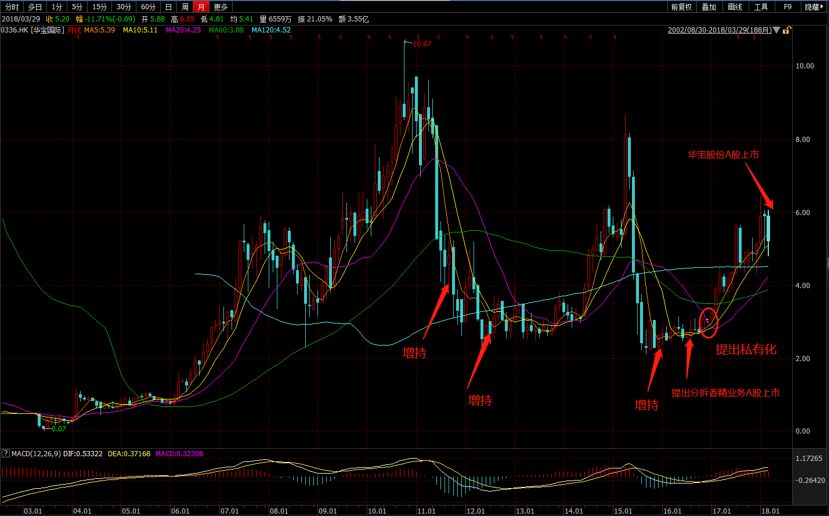Click the 华宝股份A股上市 red arrow annotation
Viewport: 829px width, 516px height.
pos(760,186)
